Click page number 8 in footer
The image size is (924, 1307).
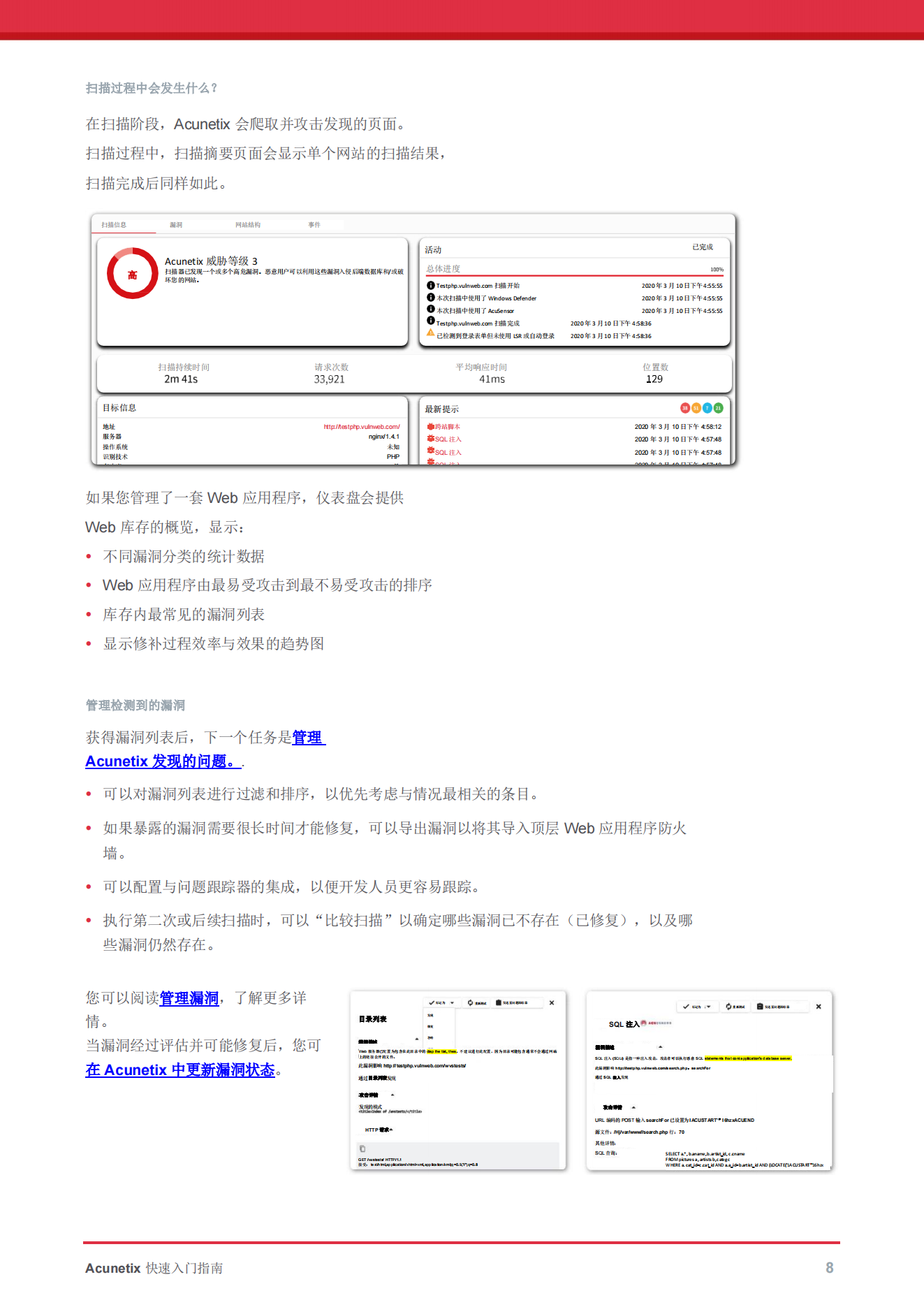pyautogui.click(x=830, y=1268)
